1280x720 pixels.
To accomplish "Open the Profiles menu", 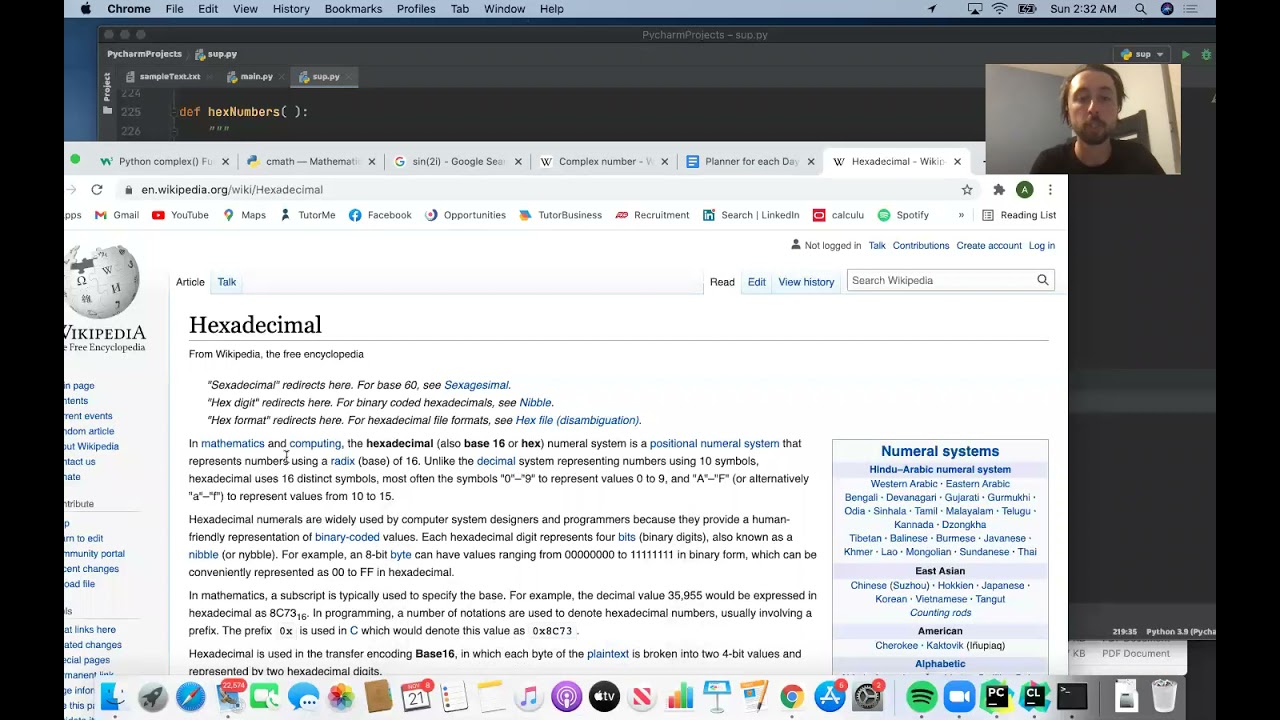I will coord(416,9).
